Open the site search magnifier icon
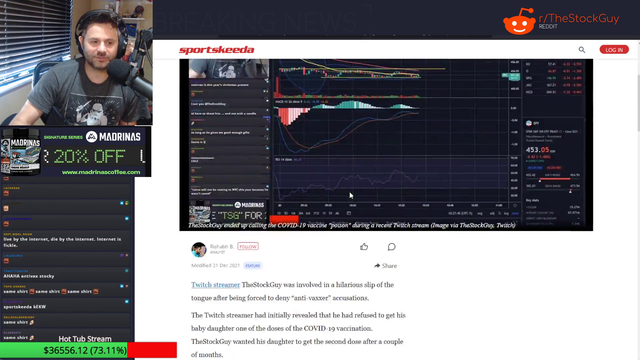The image size is (640, 360). [x=582, y=50]
